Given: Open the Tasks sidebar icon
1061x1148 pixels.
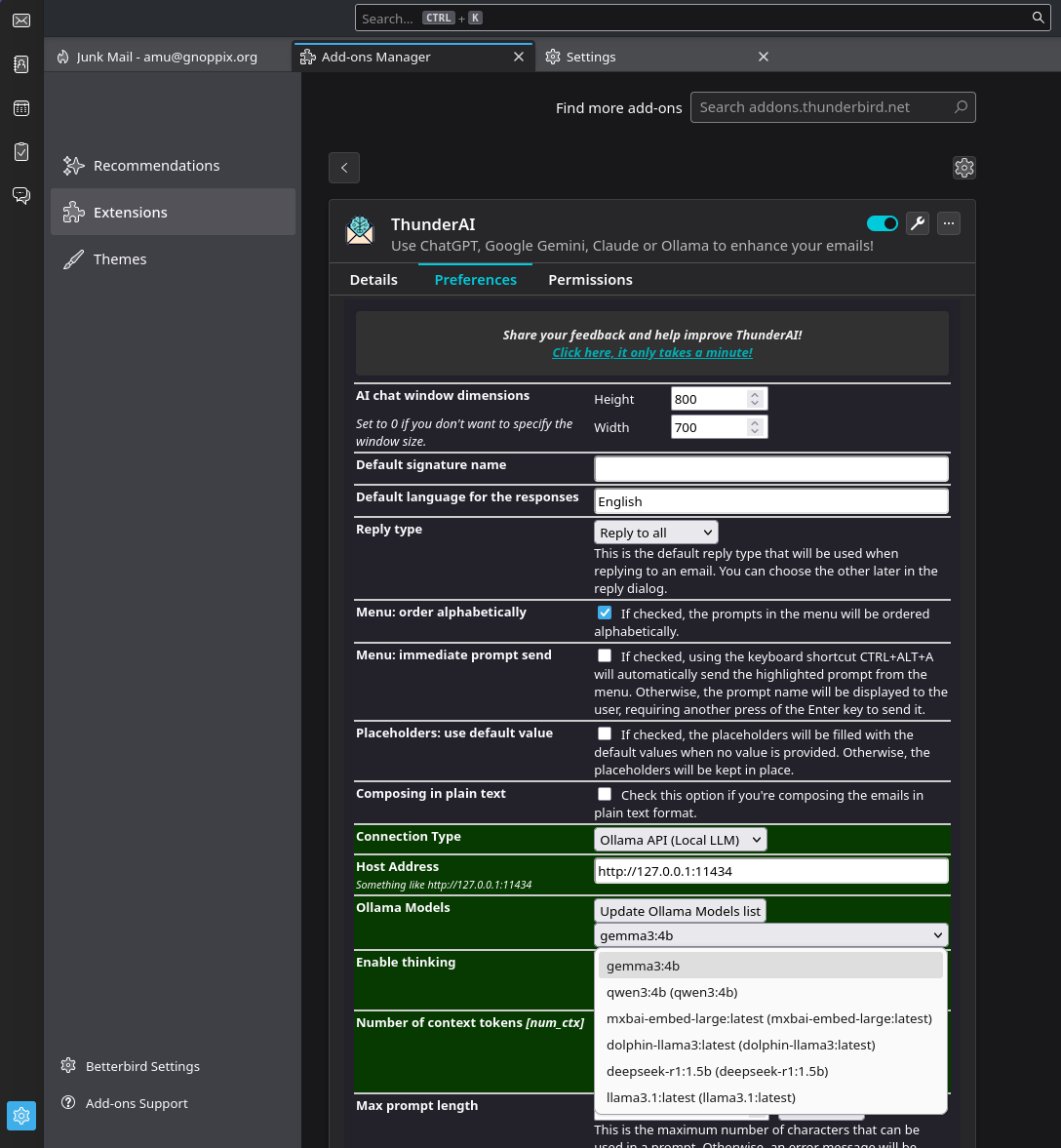Looking at the screenshot, I should 21,152.
